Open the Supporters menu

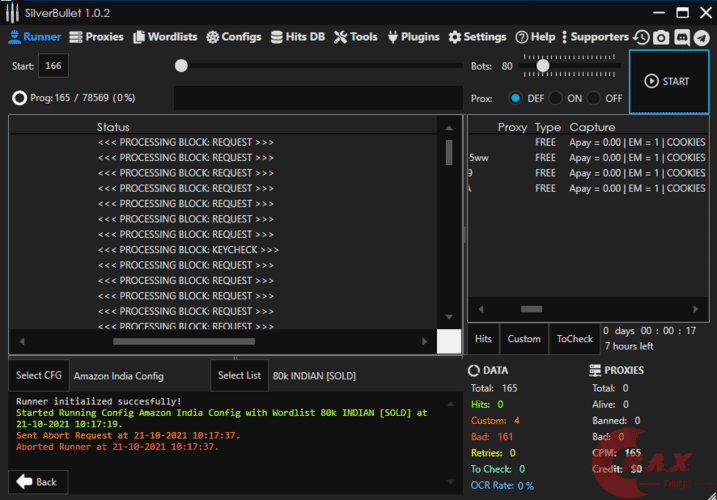[593, 37]
